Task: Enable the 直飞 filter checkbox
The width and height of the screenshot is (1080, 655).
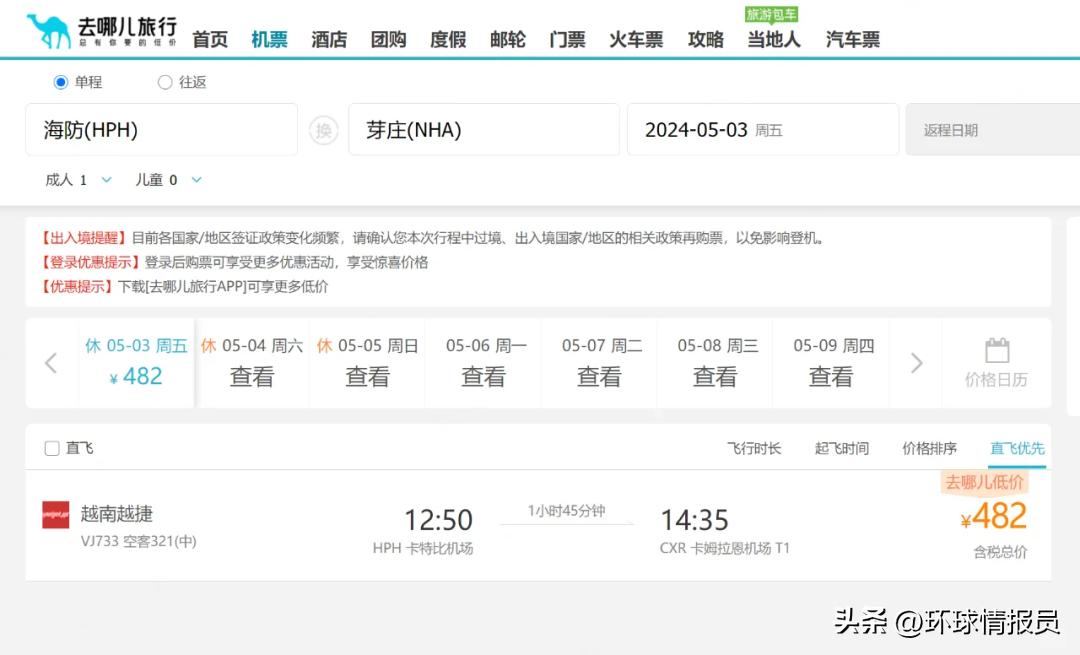Action: 51,449
